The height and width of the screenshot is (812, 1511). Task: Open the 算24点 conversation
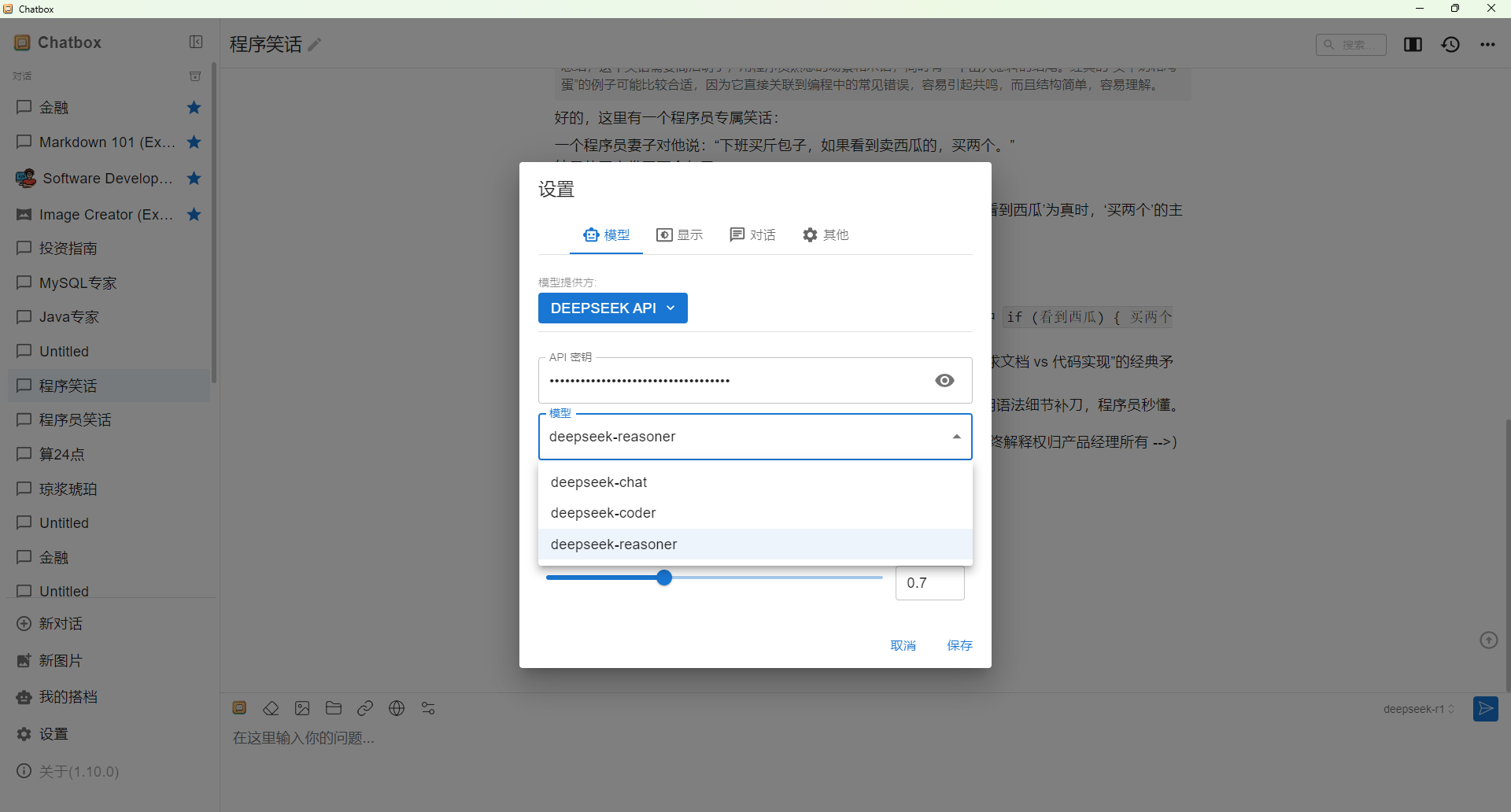[x=109, y=455]
